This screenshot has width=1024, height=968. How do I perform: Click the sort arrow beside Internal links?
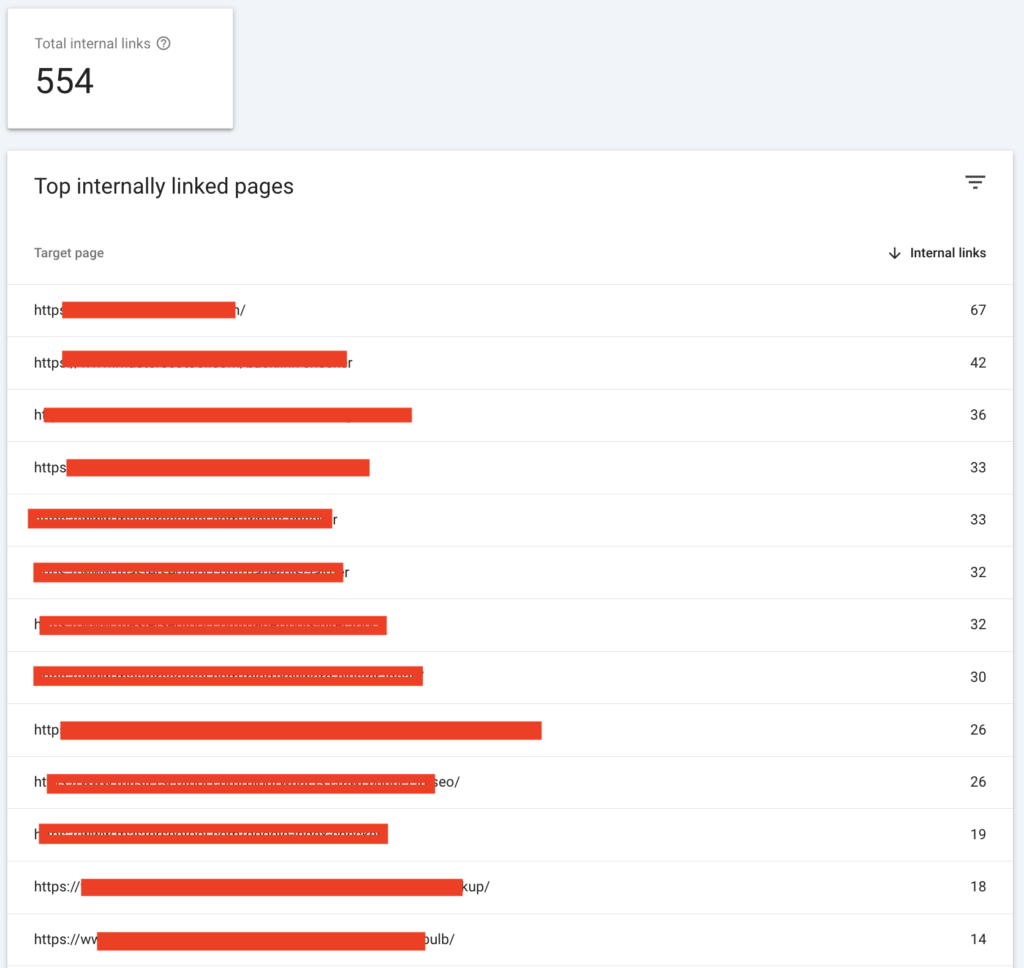pos(893,253)
